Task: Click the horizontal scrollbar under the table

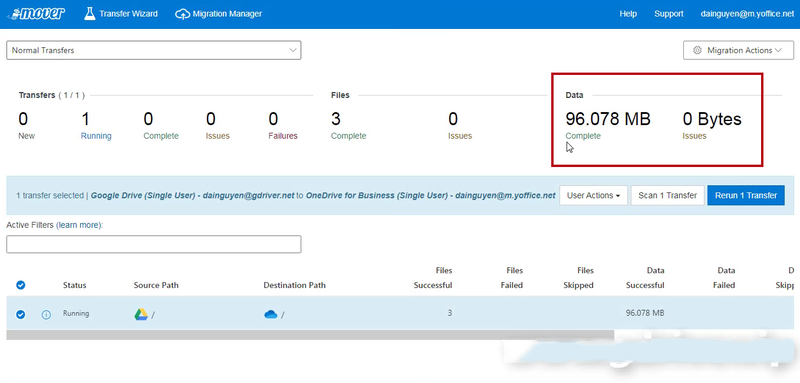Action: click(310, 335)
